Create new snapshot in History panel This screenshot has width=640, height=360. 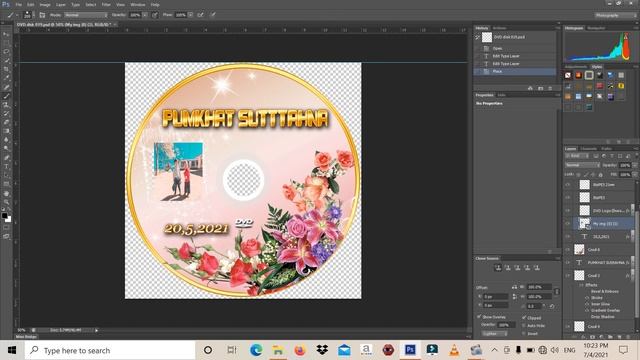[x=540, y=88]
